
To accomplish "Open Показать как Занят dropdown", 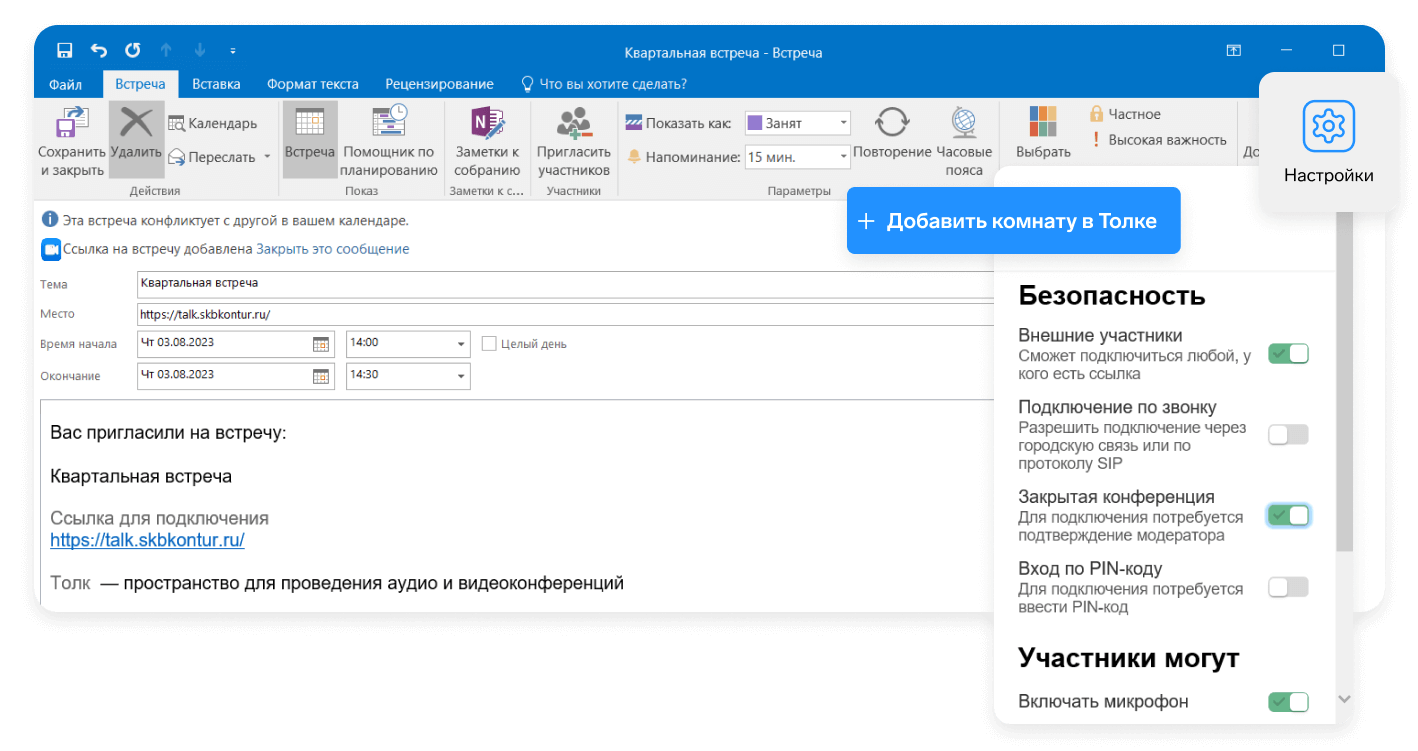I will (843, 123).
